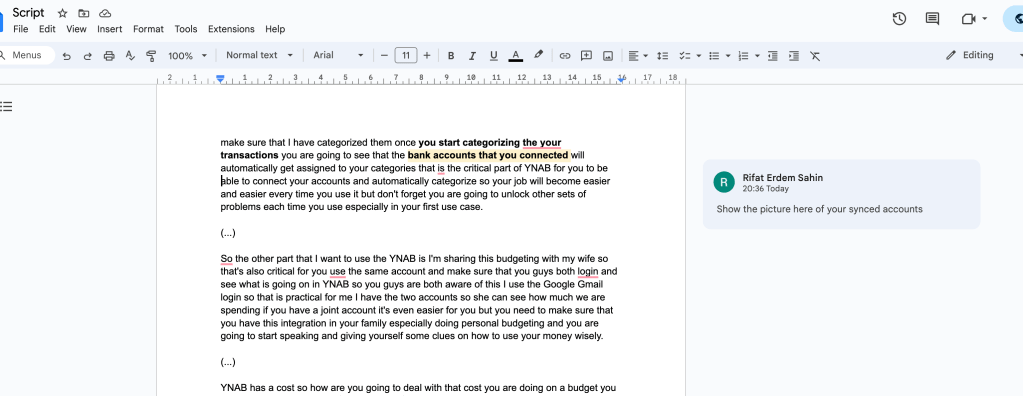The image size is (1023, 396).
Task: Click the move to folder icon
Action: [x=84, y=13]
